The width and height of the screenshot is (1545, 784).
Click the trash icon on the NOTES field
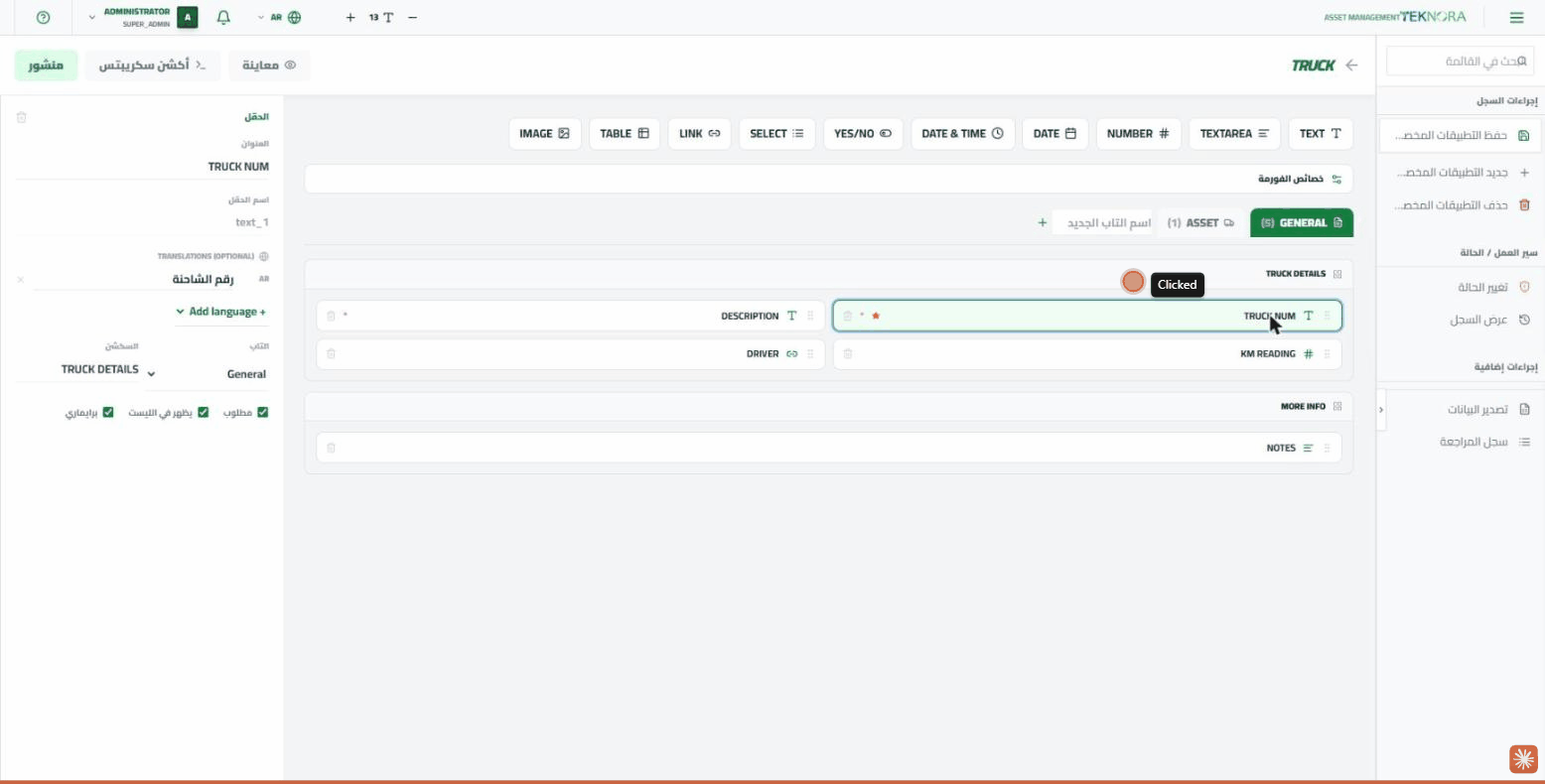click(x=332, y=448)
